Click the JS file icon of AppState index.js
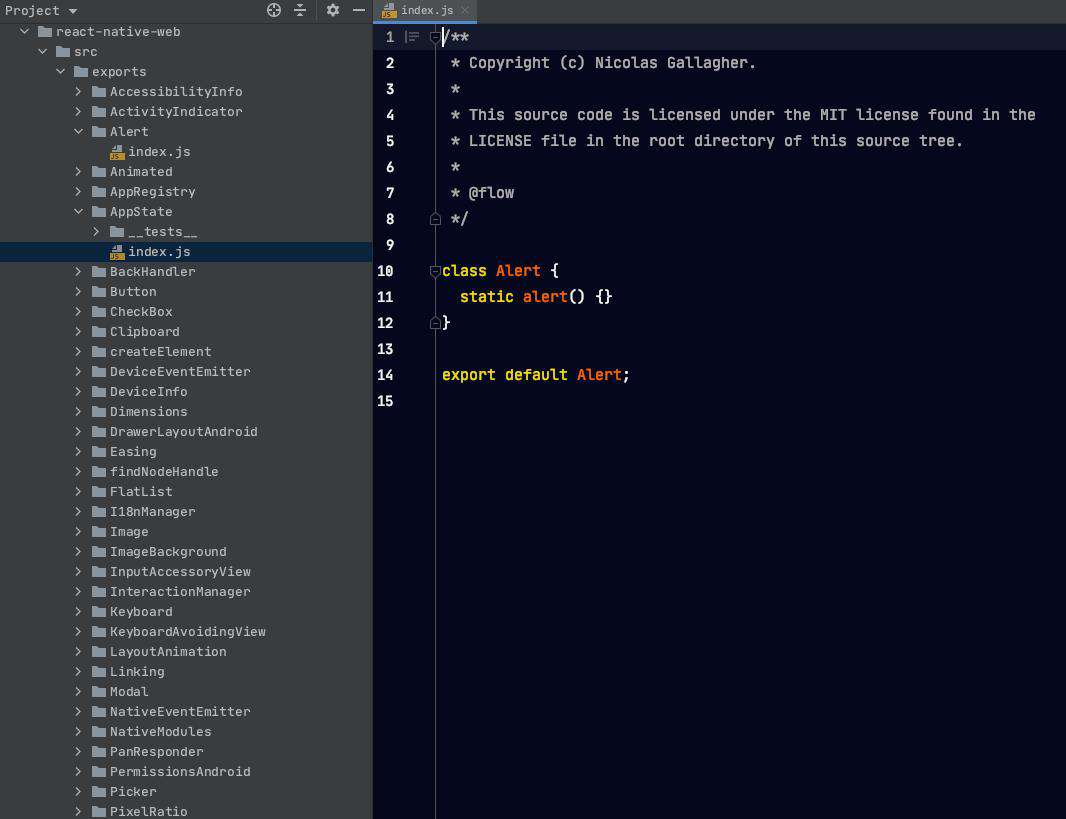The image size is (1066, 819). 117,252
